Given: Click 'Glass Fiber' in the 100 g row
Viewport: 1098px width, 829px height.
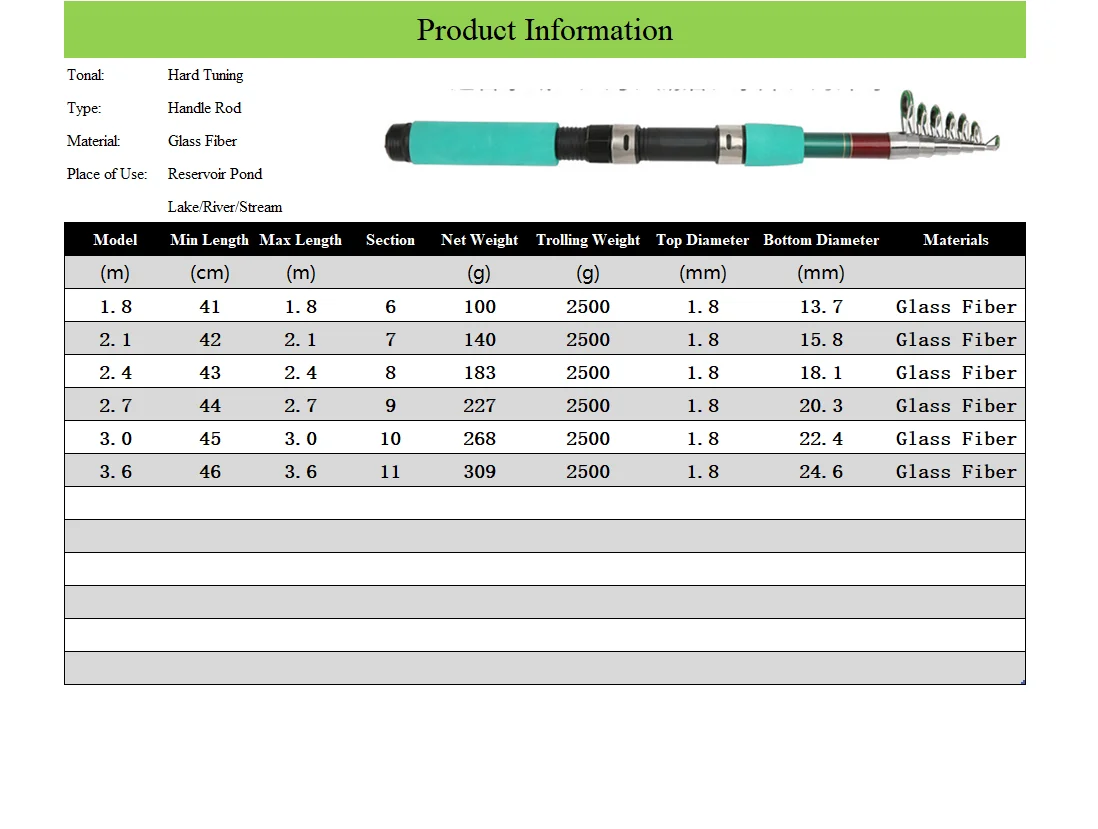Looking at the screenshot, I should coord(956,306).
